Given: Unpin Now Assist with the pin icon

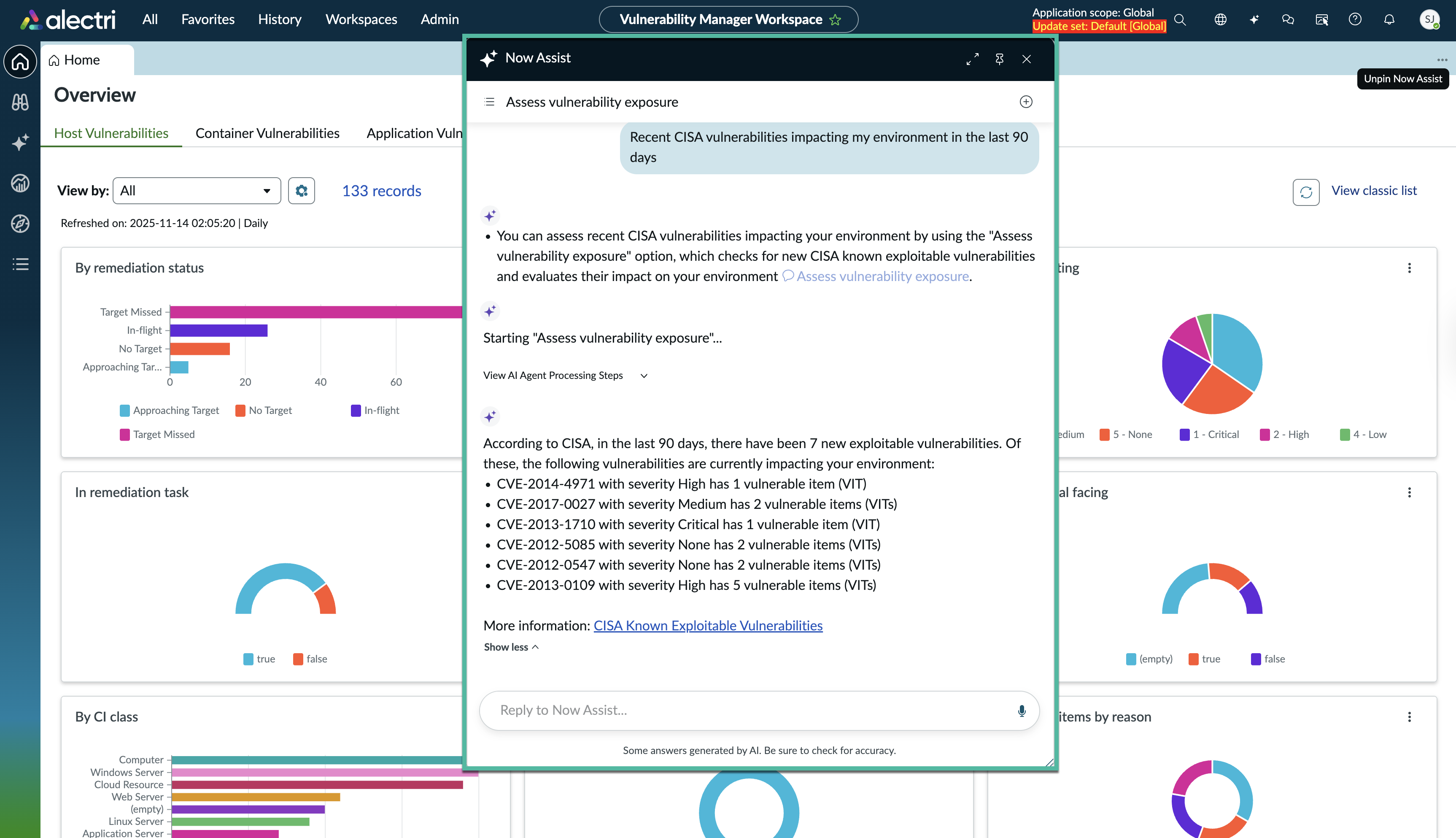Looking at the screenshot, I should pos(999,59).
